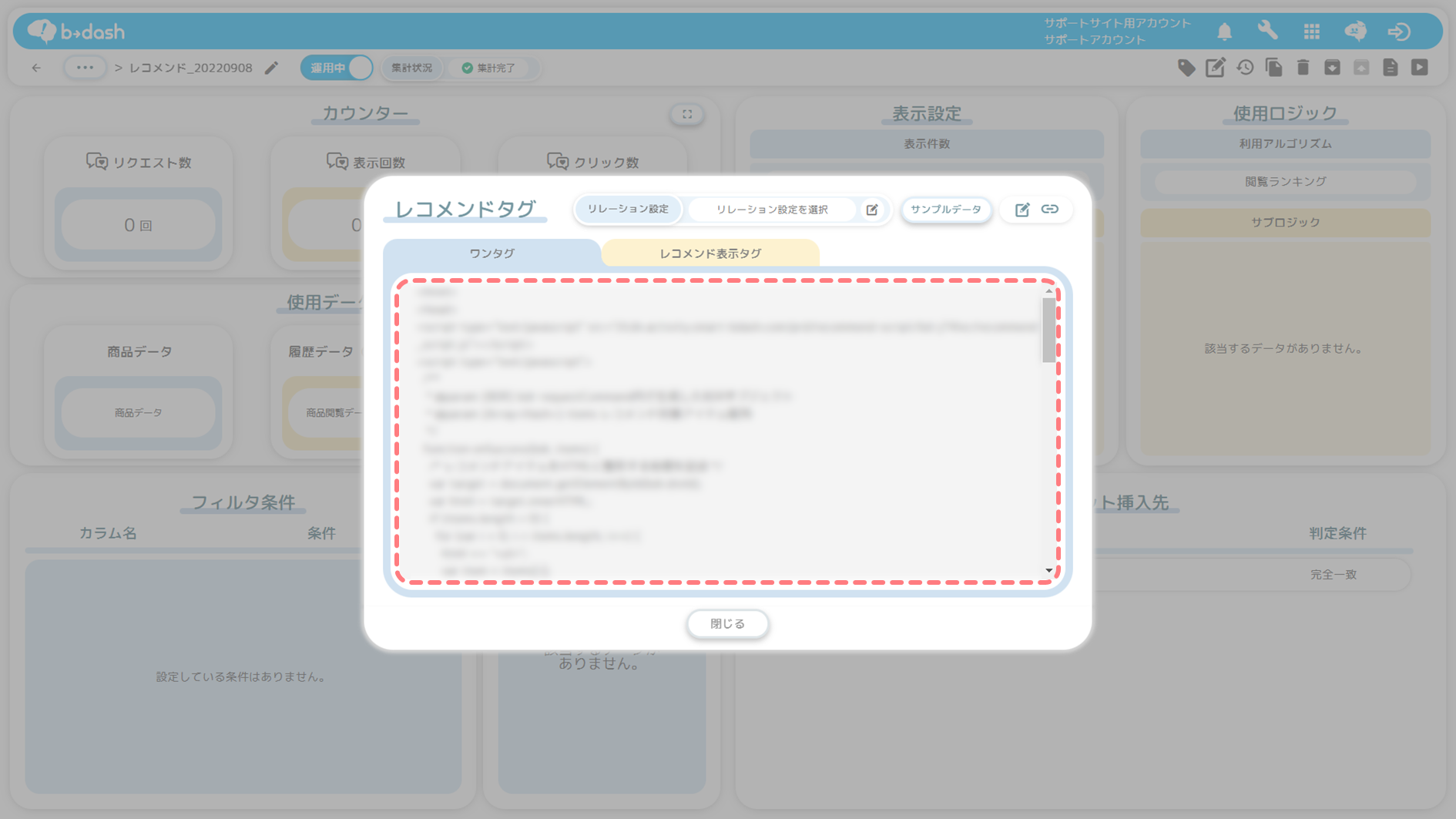Switch to the ワンタグ tab
The height and width of the screenshot is (819, 1456).
pos(491,253)
